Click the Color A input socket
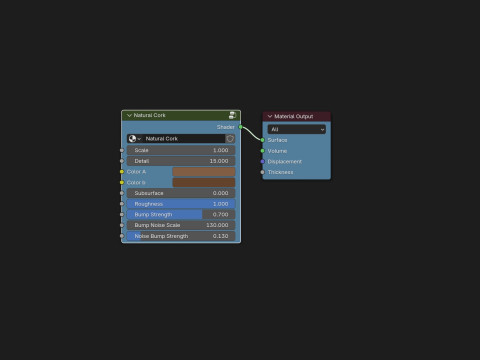Viewport: 480px width, 360px height. pyautogui.click(x=122, y=172)
